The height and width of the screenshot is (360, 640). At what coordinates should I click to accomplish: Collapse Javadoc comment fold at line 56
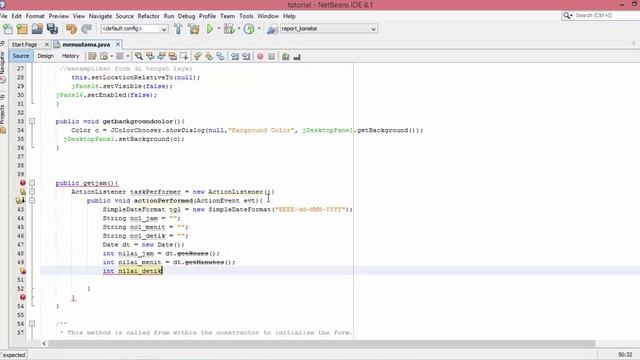click(x=32, y=324)
